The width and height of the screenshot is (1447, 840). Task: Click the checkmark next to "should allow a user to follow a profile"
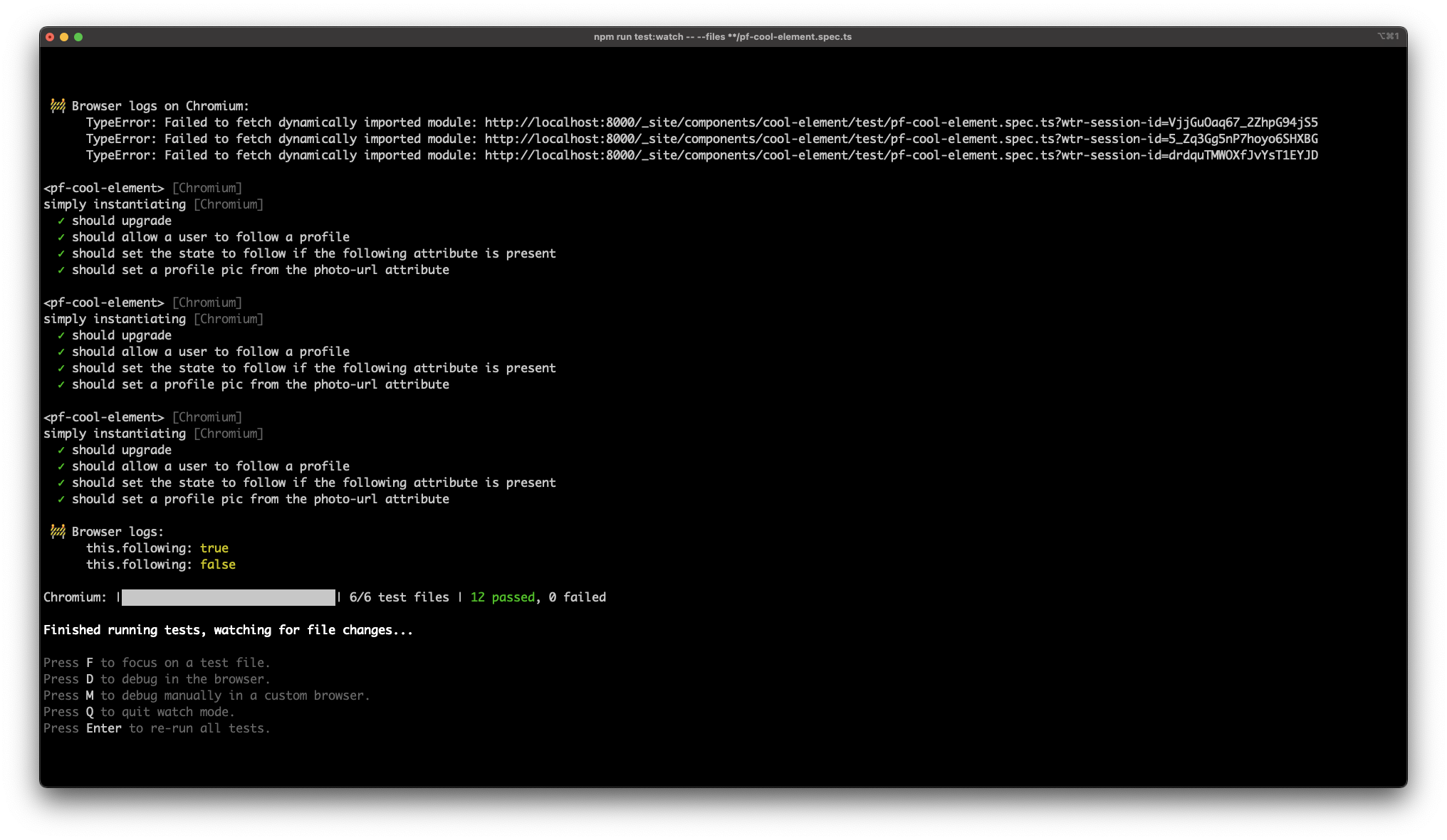pos(62,237)
